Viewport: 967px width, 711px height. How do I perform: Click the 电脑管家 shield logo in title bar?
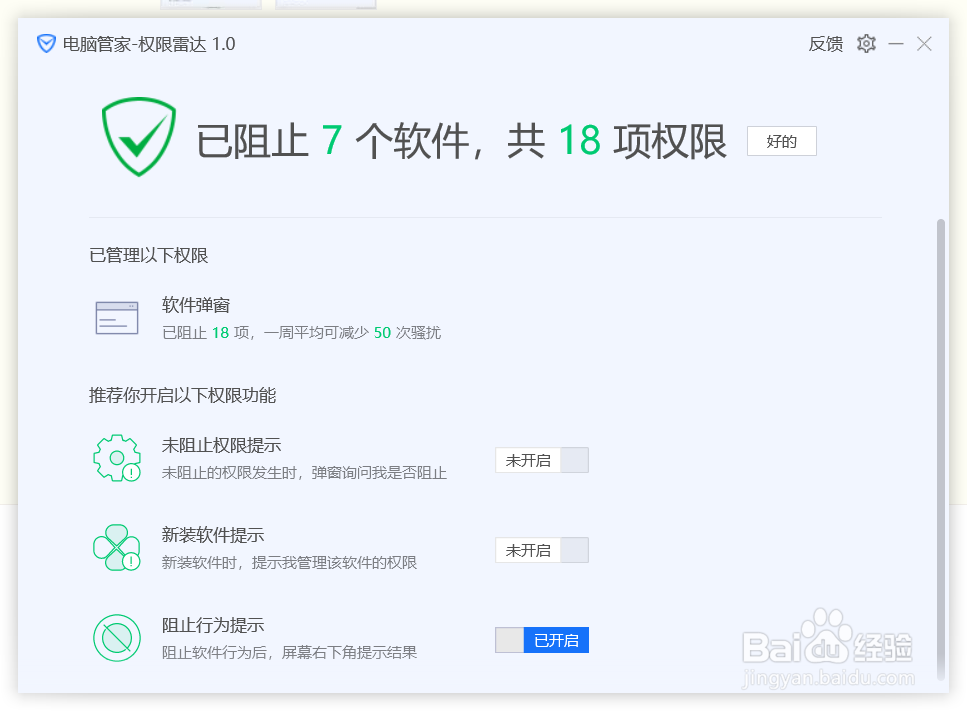46,44
